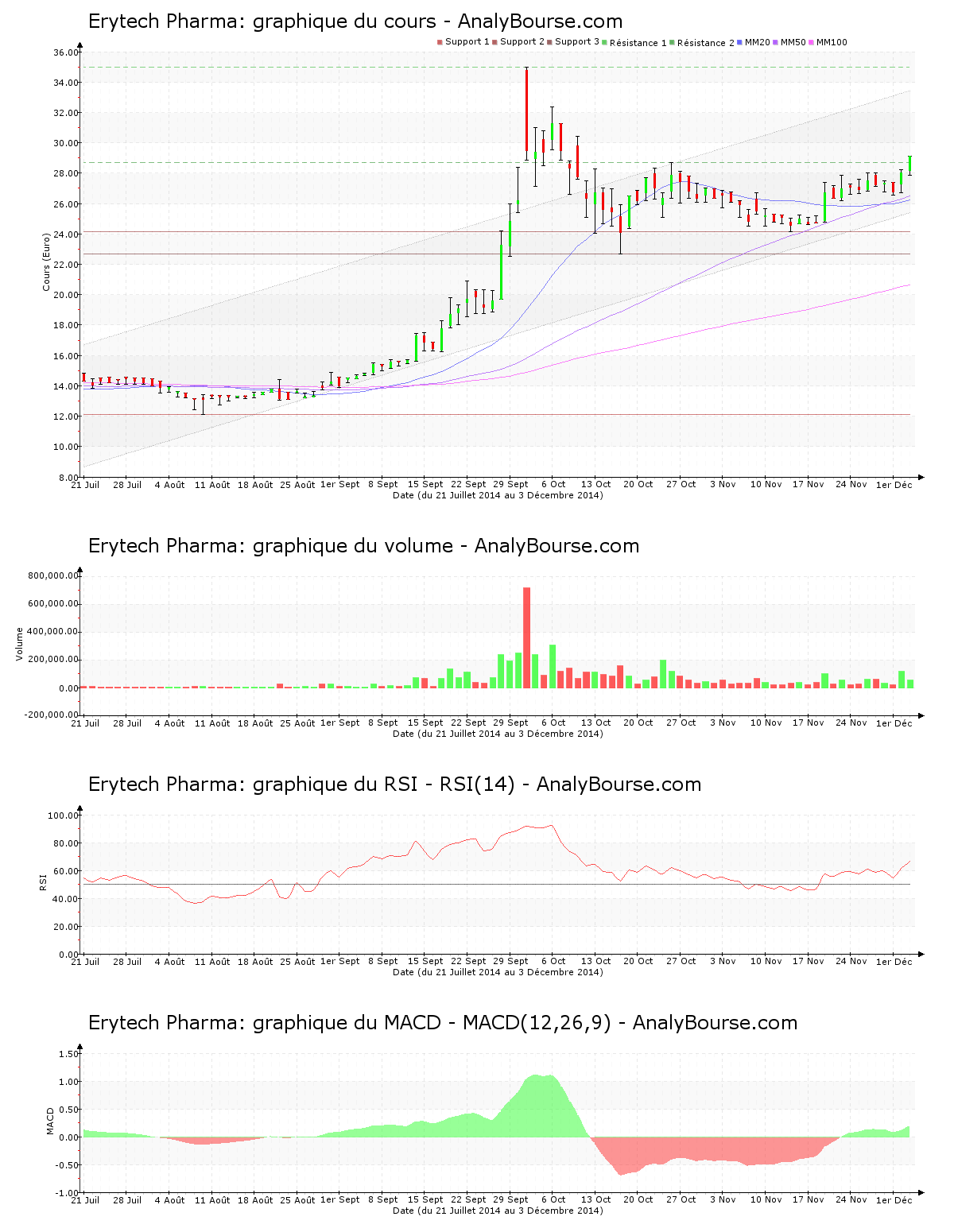This screenshot has width=954, height=1232.
Task: Click the 'graphique du MACD - MACD(12,26,9)' title
Action: 443,1023
